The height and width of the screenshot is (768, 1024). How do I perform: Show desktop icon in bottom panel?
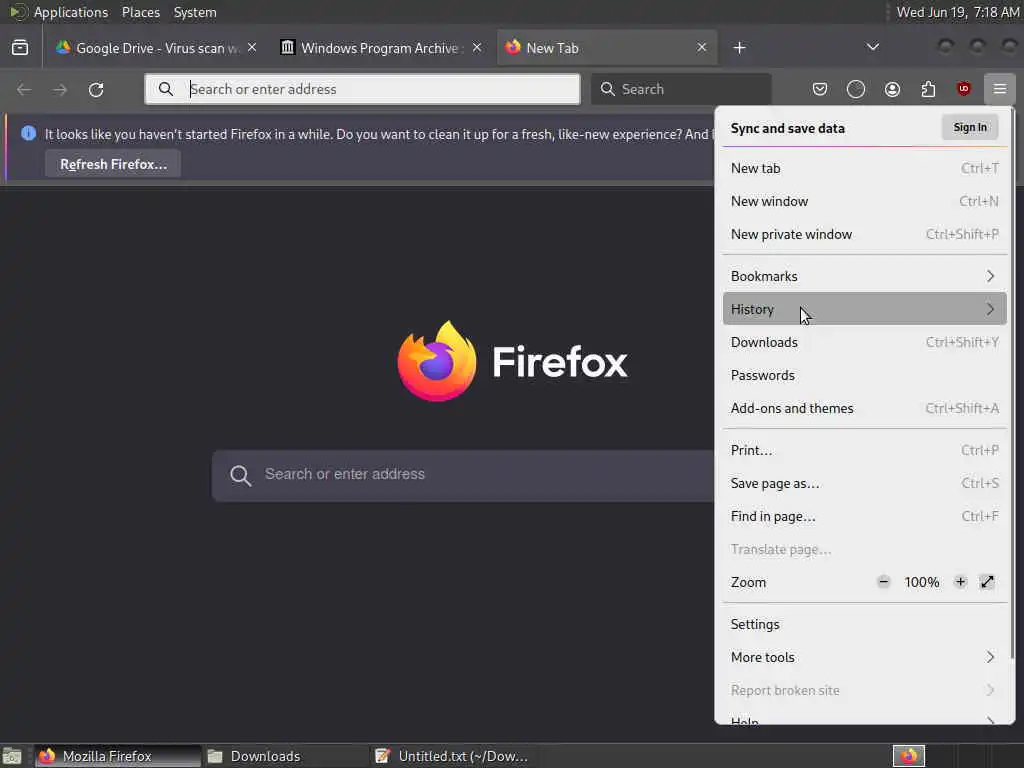(x=12, y=756)
